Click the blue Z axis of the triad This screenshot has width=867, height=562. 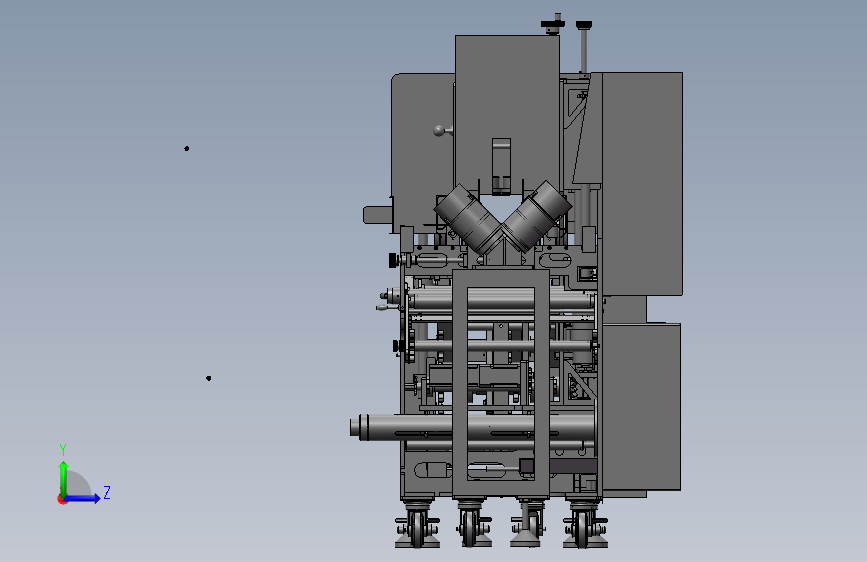[82, 498]
